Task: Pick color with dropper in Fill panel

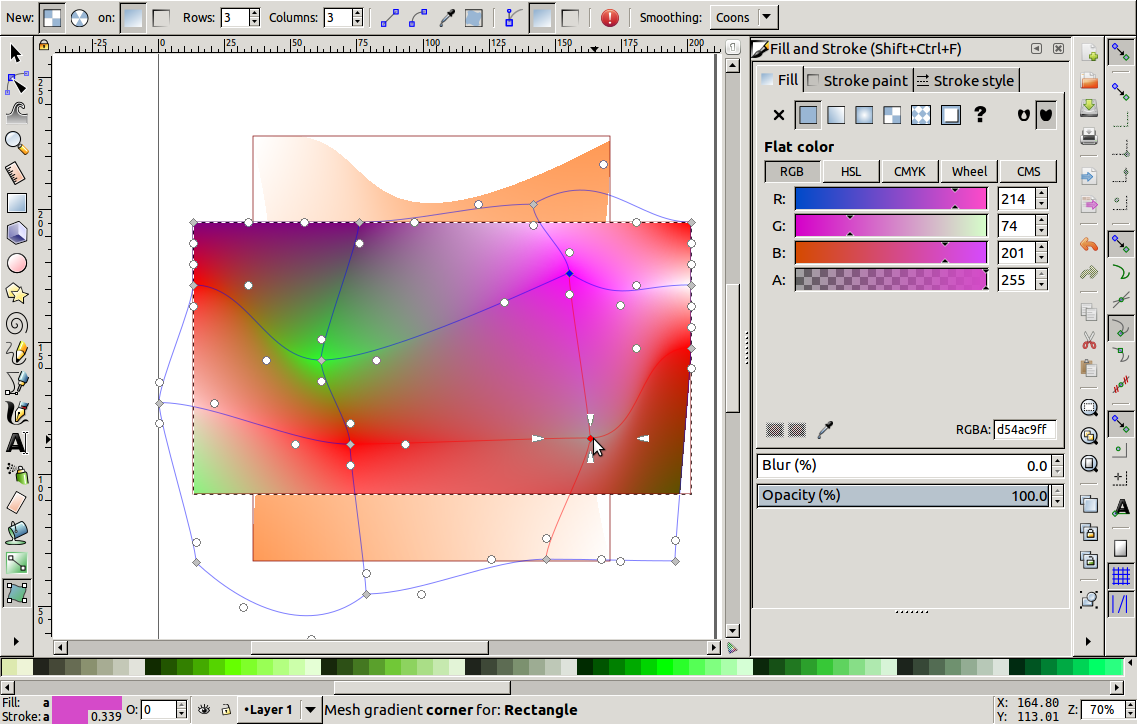Action: [x=825, y=430]
